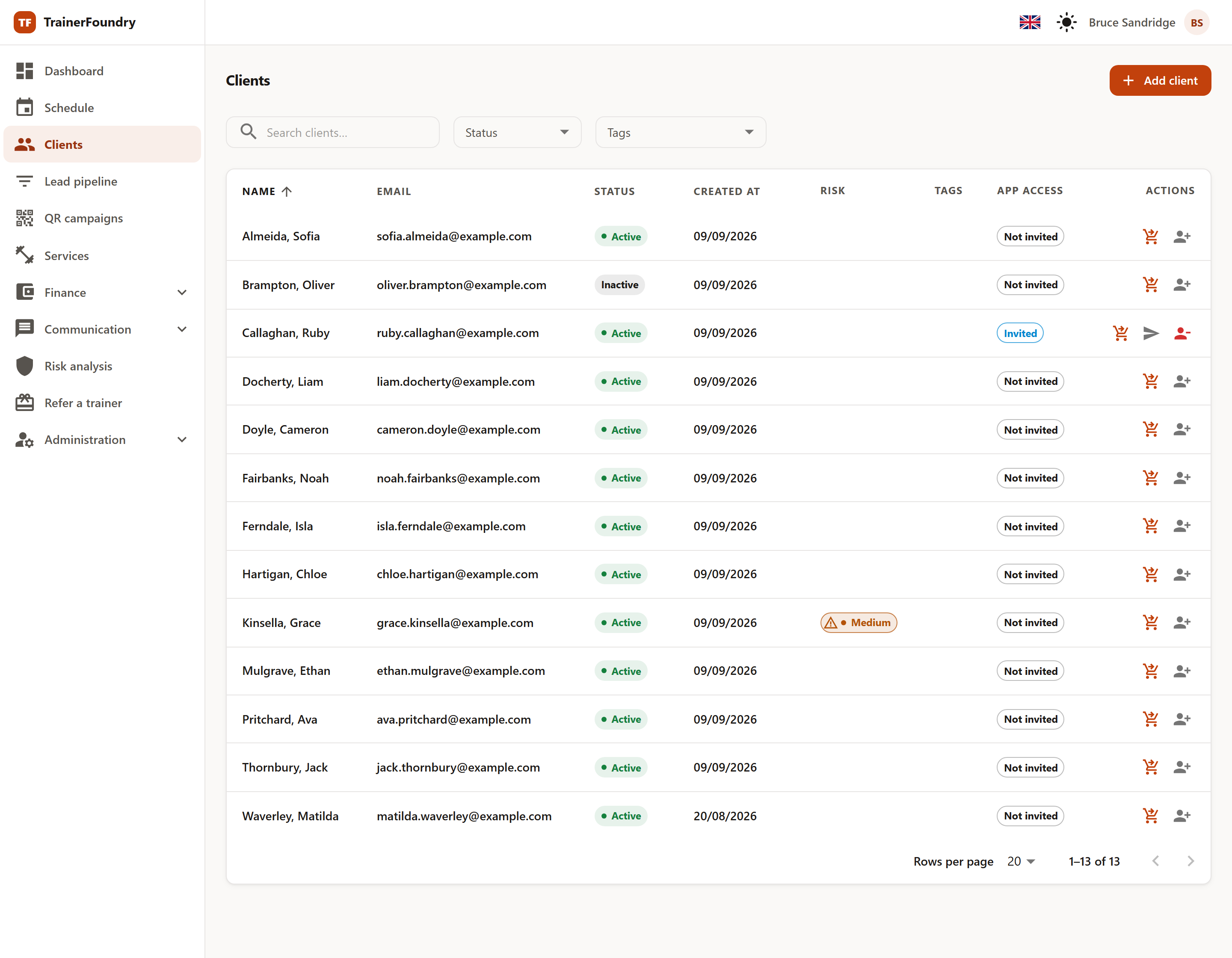1232x958 pixels.
Task: Click the Email column header
Action: pyautogui.click(x=394, y=192)
